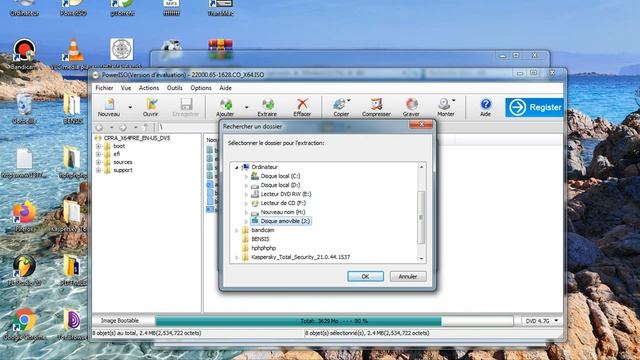Image resolution: width=640 pixels, height=360 pixels.
Task: Click the folder dialog scrollbar thumb
Action: click(x=421, y=217)
